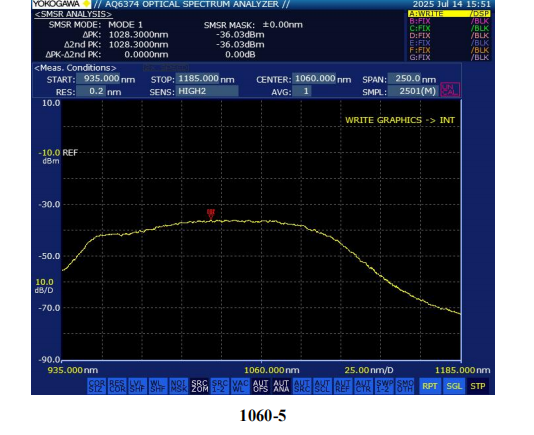Click the SRC 1-2 status indicator
534x435 pixels.
pyautogui.click(x=220, y=386)
